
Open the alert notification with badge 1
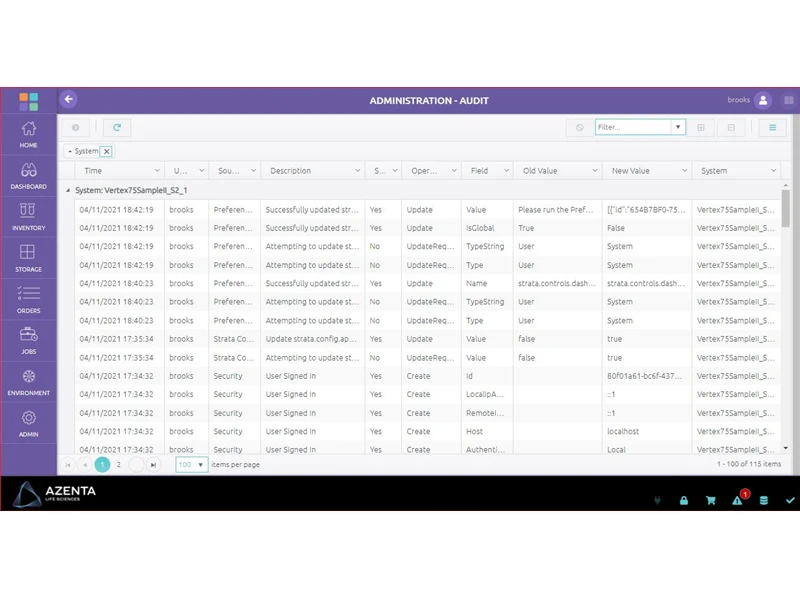[737, 501]
